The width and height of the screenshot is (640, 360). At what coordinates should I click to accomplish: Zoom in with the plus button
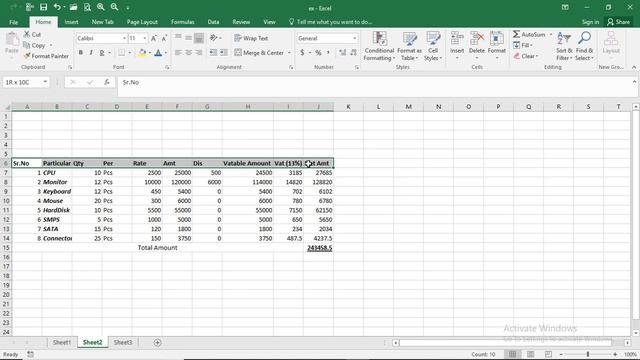coord(615,354)
